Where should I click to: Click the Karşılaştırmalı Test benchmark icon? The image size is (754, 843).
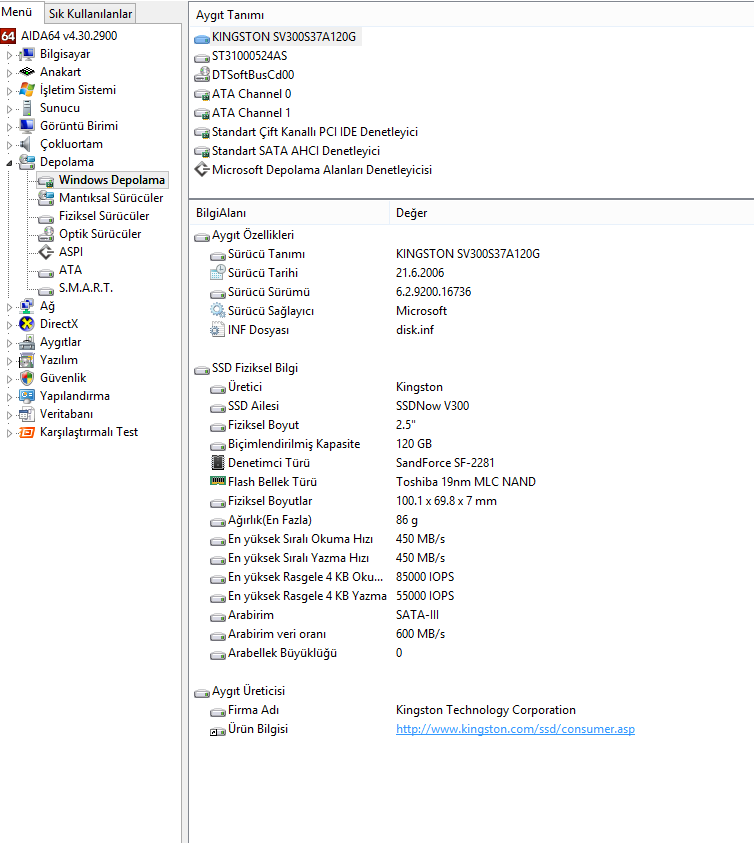tap(26, 432)
